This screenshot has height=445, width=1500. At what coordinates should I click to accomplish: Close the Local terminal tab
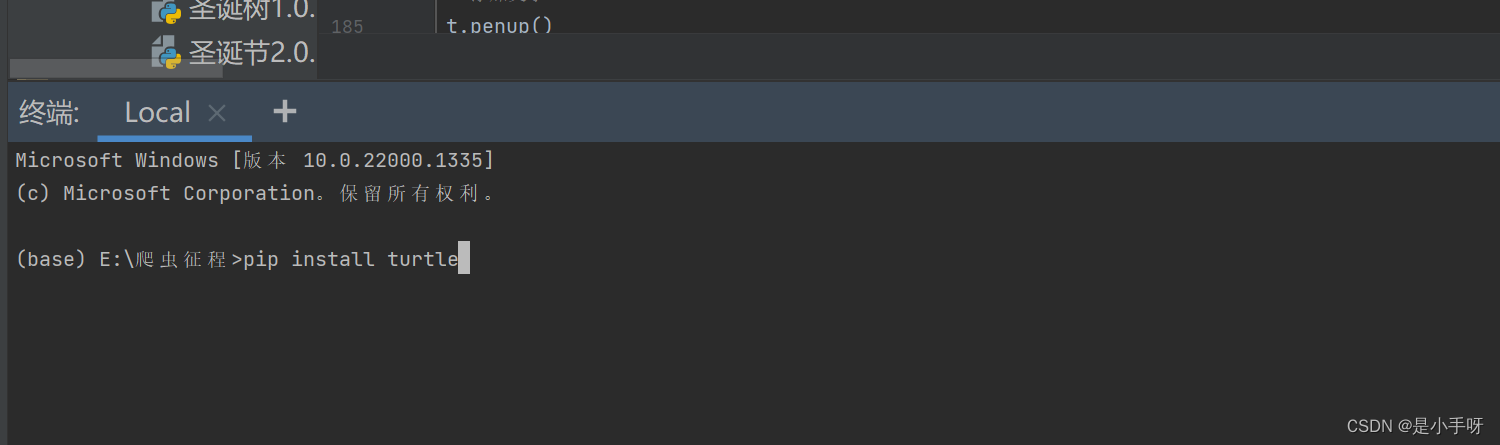tap(217, 113)
